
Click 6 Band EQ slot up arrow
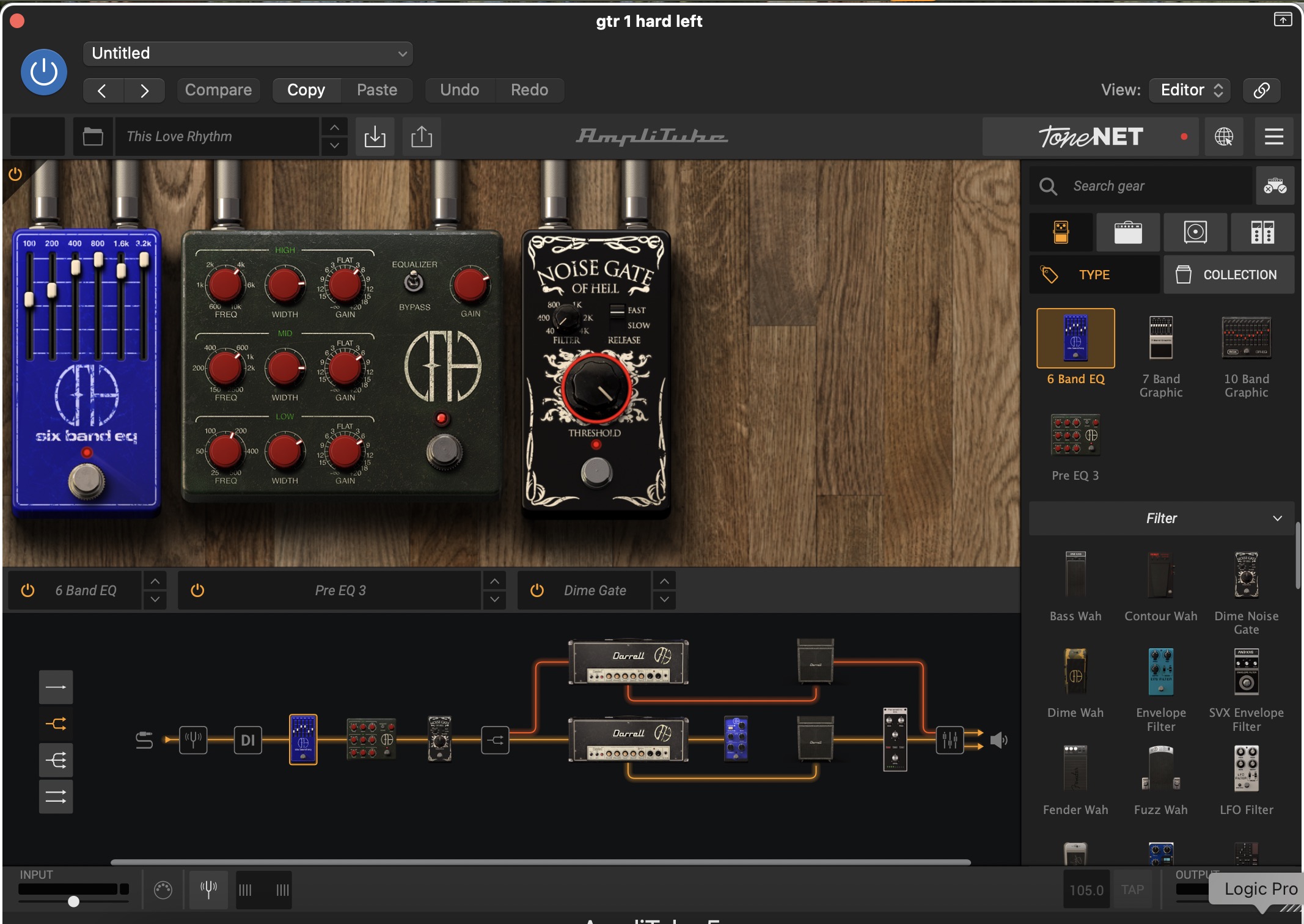[155, 581]
